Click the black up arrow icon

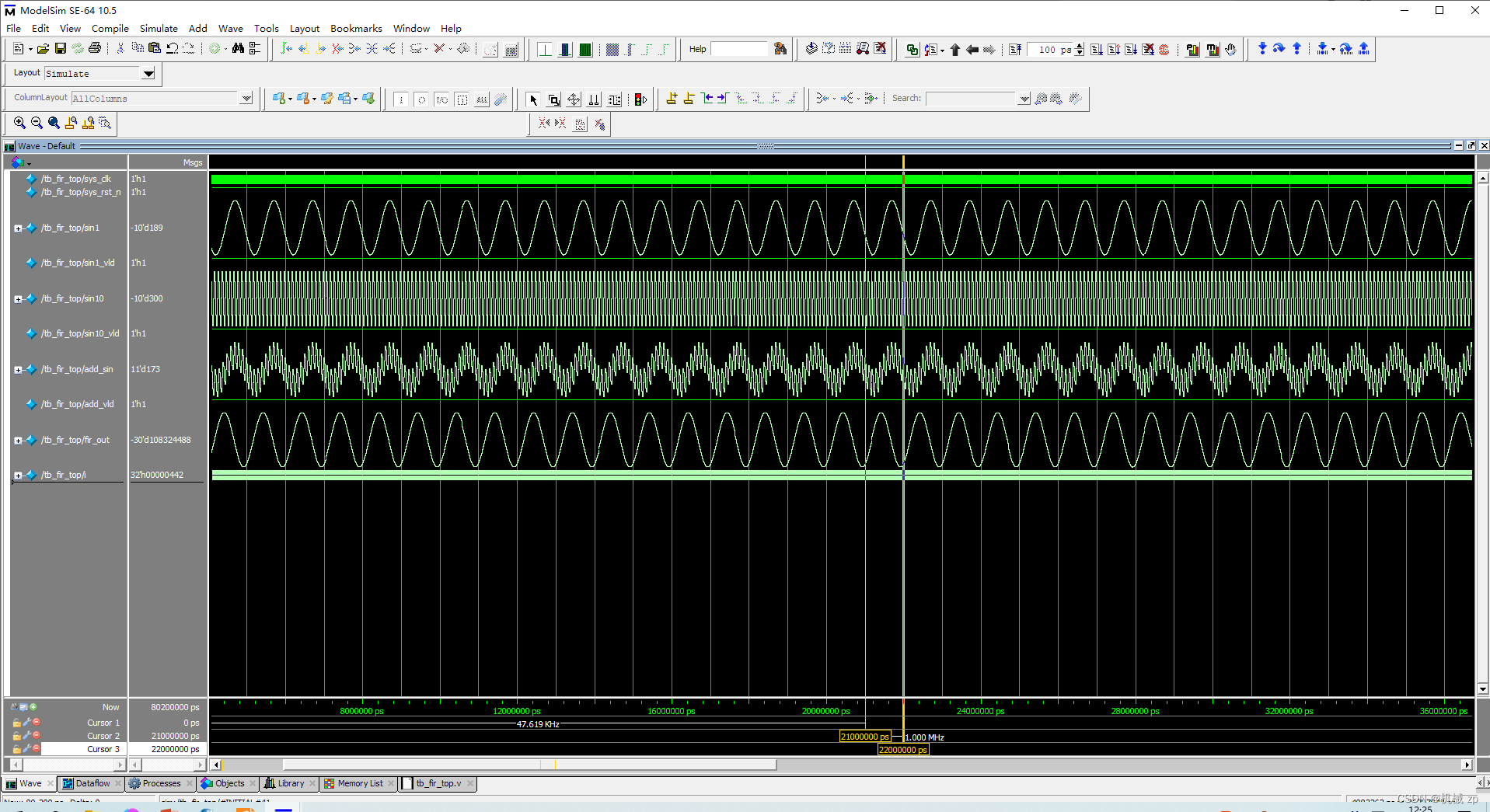[x=955, y=50]
